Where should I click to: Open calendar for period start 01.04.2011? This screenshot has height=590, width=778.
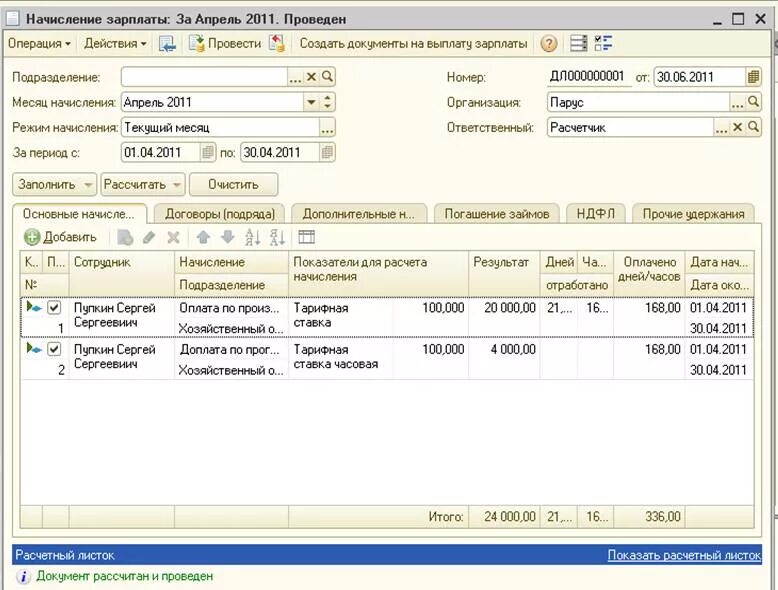(x=207, y=152)
